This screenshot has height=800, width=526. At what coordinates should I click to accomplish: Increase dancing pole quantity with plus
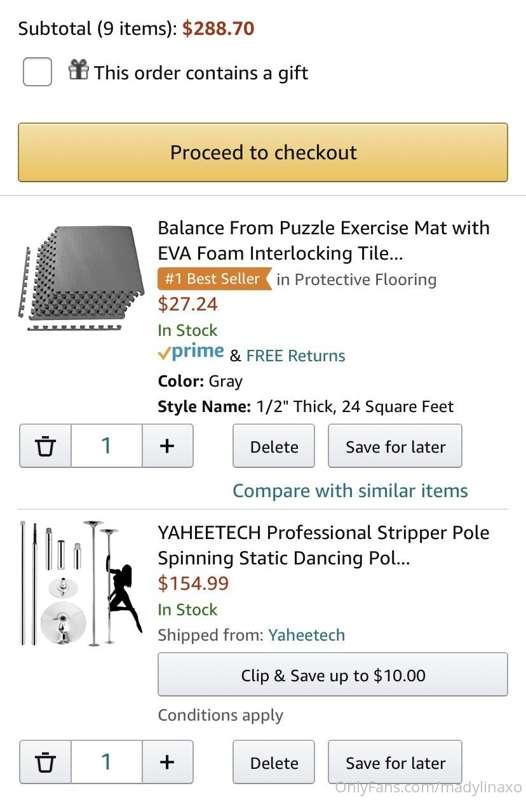(x=167, y=762)
